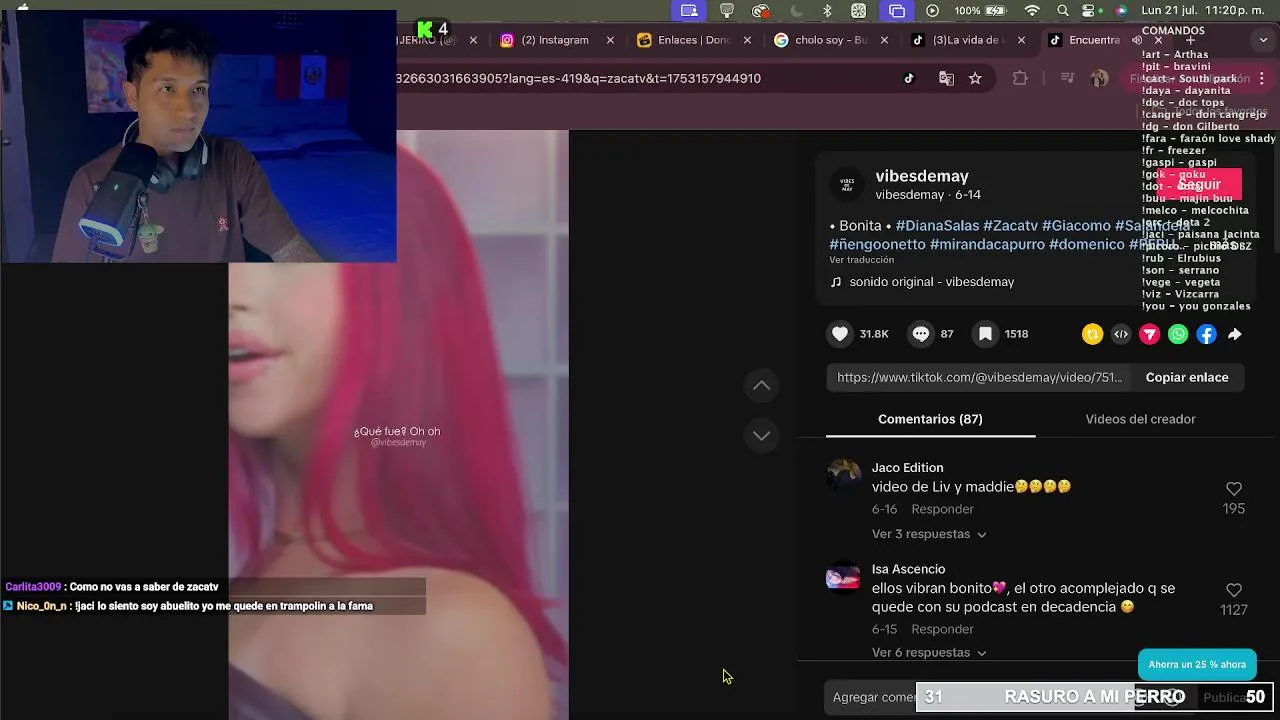Go to previous video with up arrow
The width and height of the screenshot is (1280, 720).
[762, 385]
